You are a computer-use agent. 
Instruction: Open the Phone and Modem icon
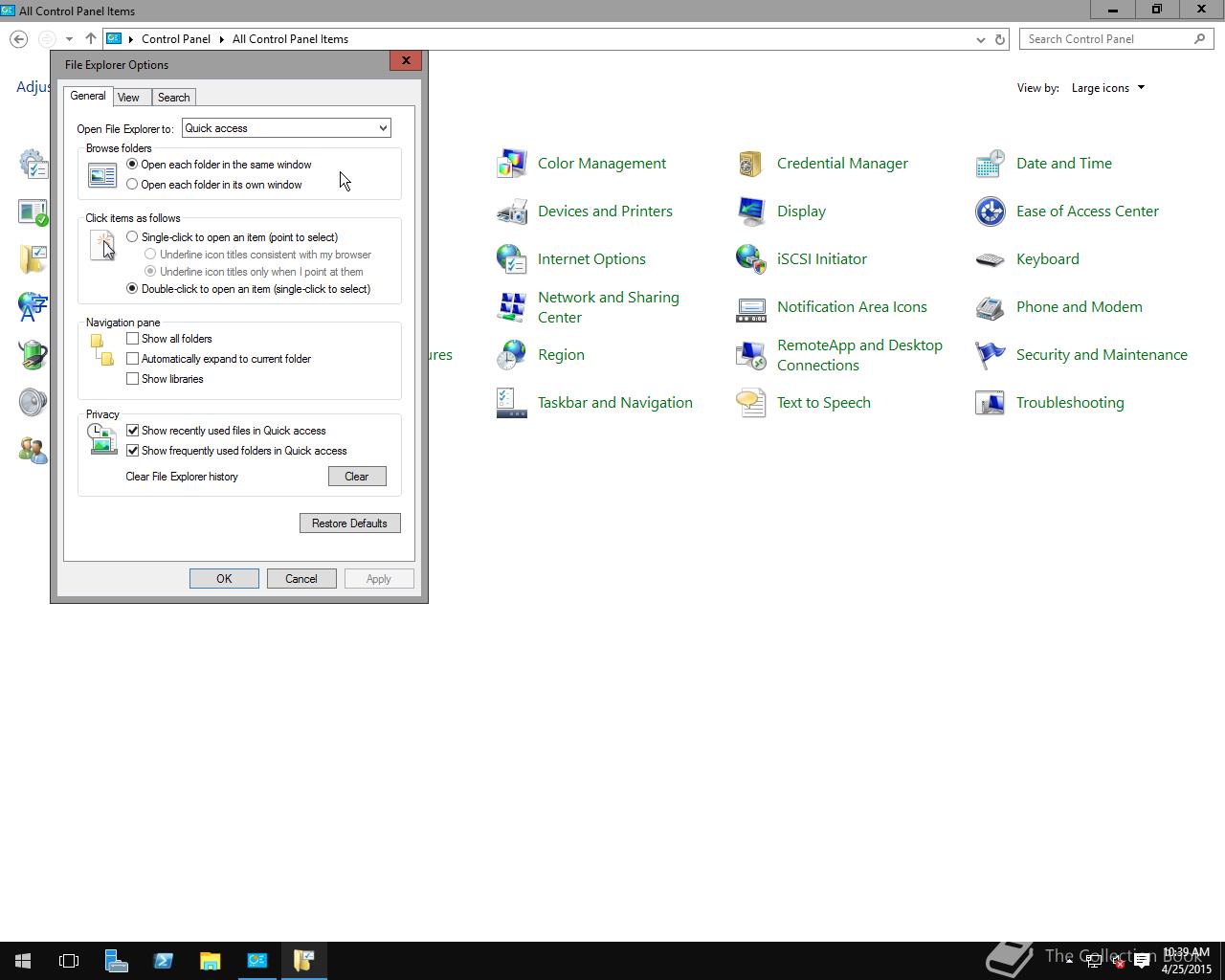click(x=991, y=307)
